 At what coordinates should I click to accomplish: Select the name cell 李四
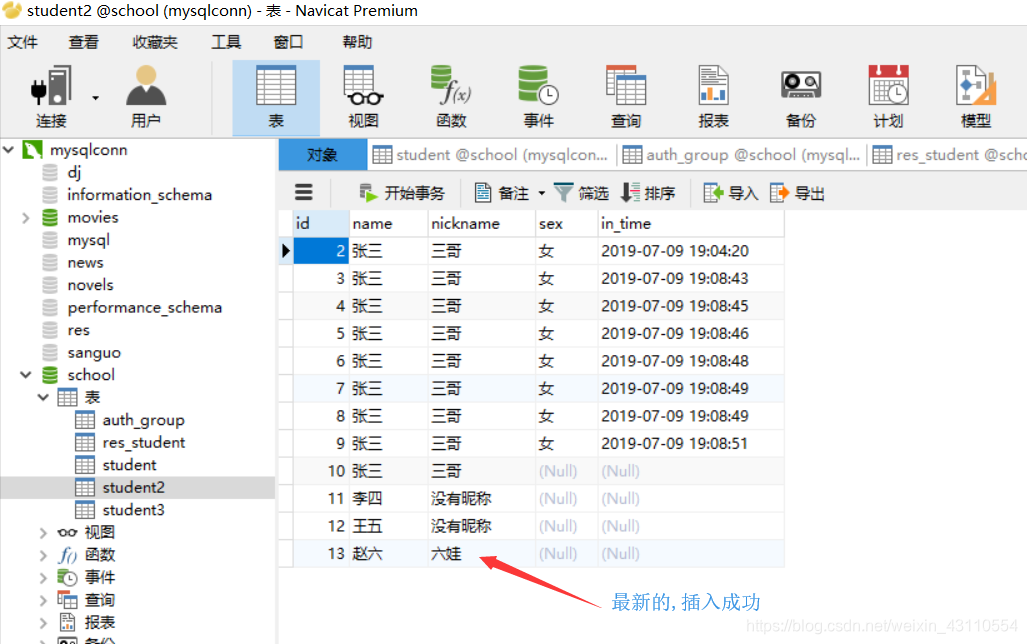[x=388, y=499]
